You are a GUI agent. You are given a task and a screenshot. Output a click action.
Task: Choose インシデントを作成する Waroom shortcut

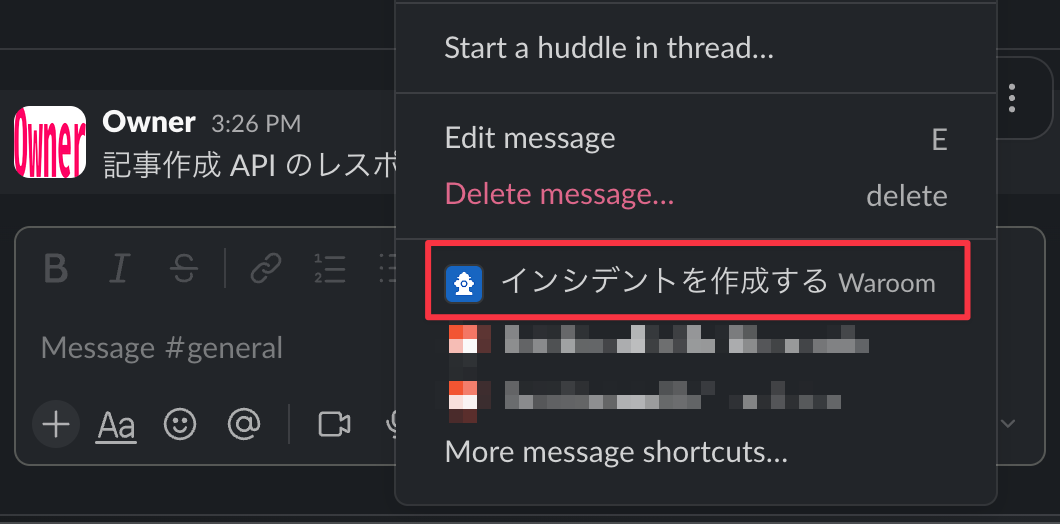(696, 281)
